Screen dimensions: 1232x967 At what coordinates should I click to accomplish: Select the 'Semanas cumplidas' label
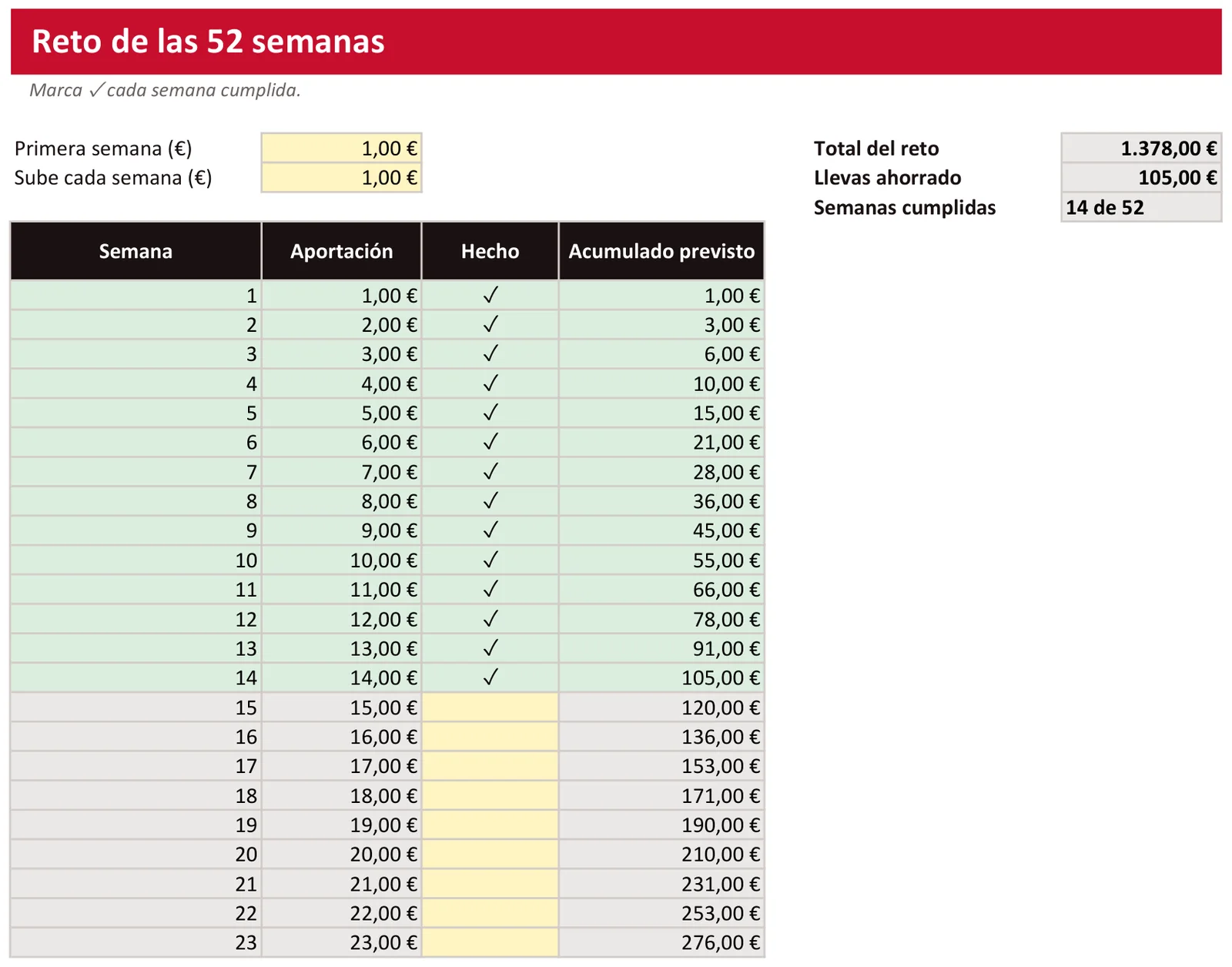[x=905, y=207]
